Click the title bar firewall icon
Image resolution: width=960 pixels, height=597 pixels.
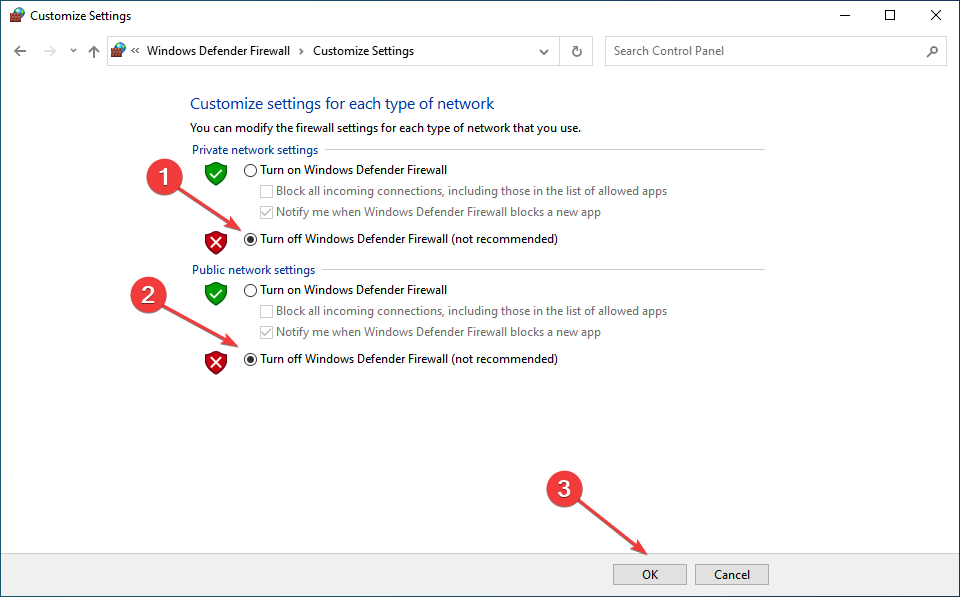[x=17, y=15]
